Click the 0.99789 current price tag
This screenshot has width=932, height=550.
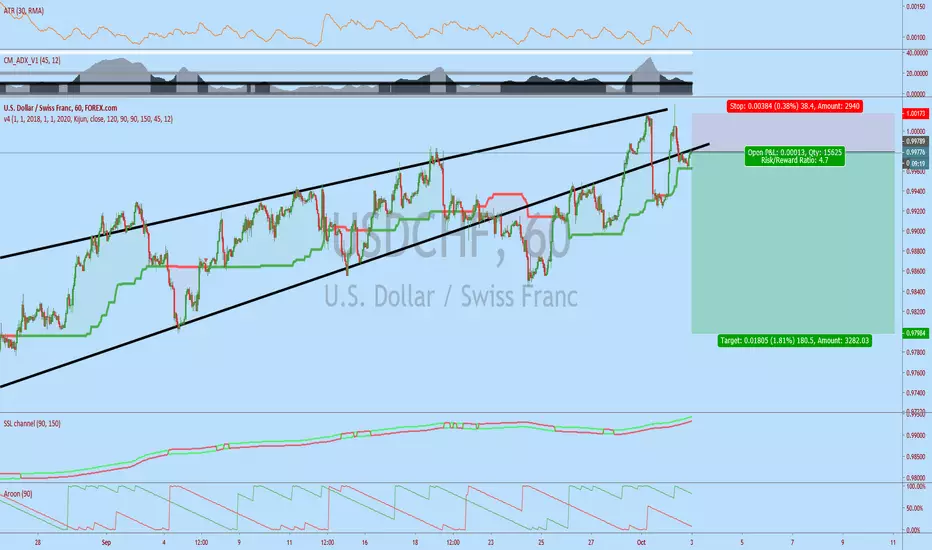coord(916,142)
